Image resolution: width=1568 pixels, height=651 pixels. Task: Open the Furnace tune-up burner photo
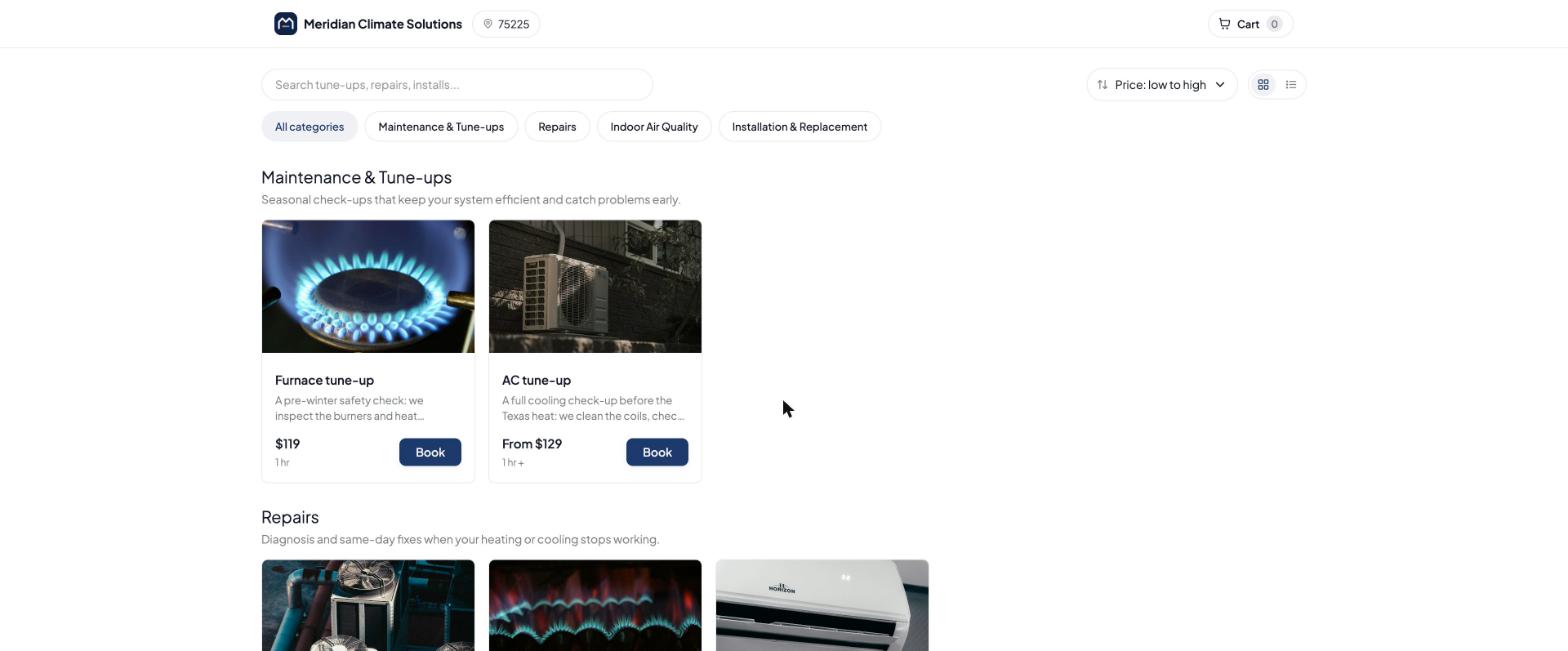(368, 286)
